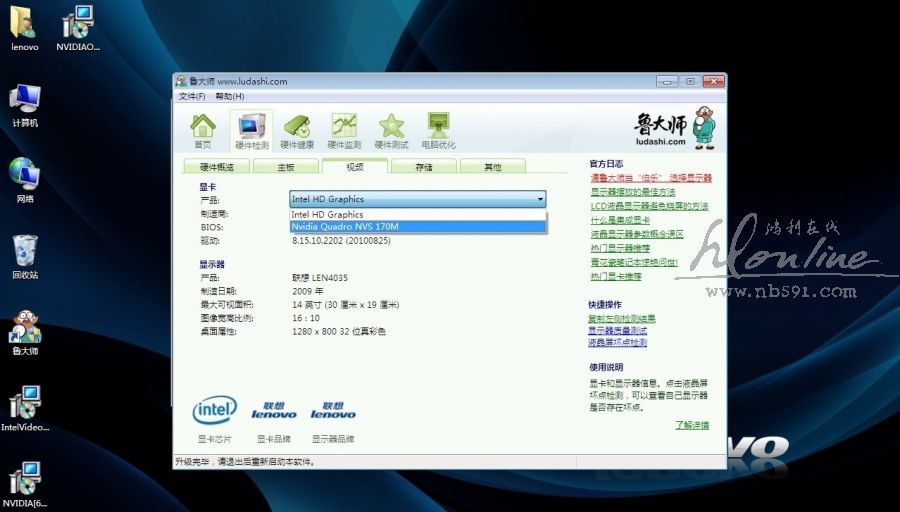The width and height of the screenshot is (900, 512).
Task: Click the 1280 x 800 32 位真彩色 value
Action: click(x=339, y=331)
